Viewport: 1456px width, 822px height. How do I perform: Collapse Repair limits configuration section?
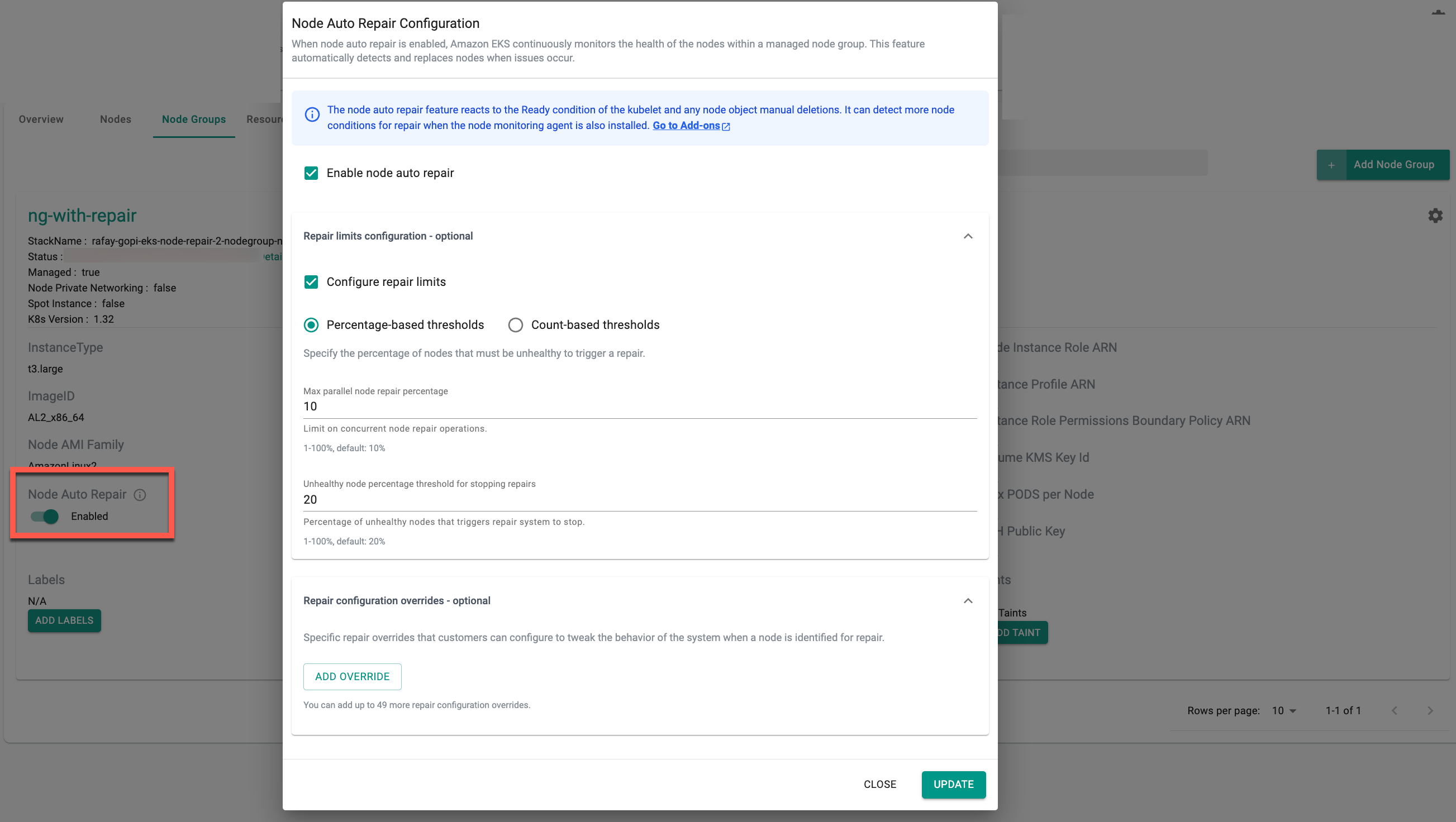point(968,236)
